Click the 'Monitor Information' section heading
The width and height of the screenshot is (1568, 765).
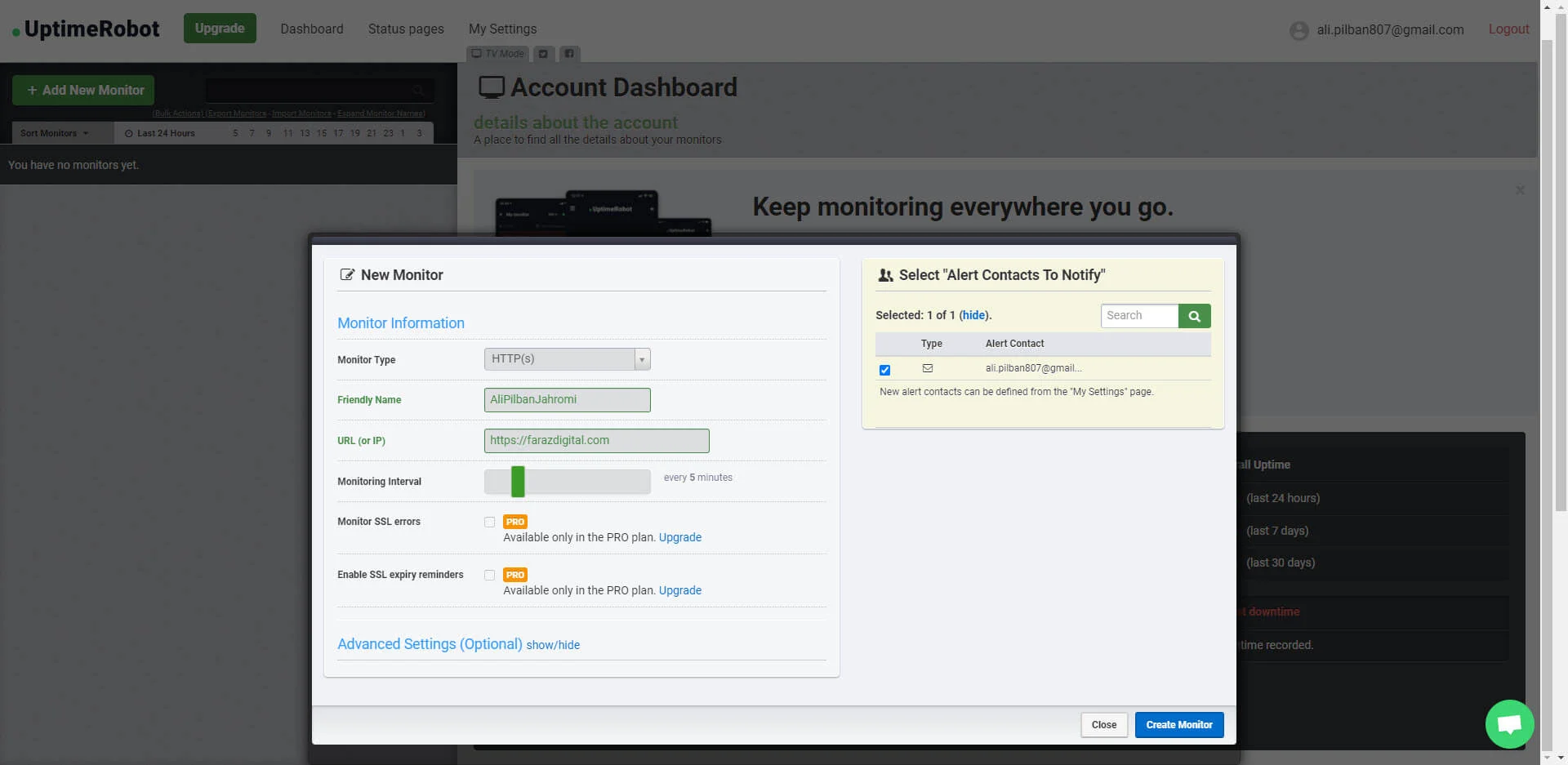(400, 323)
